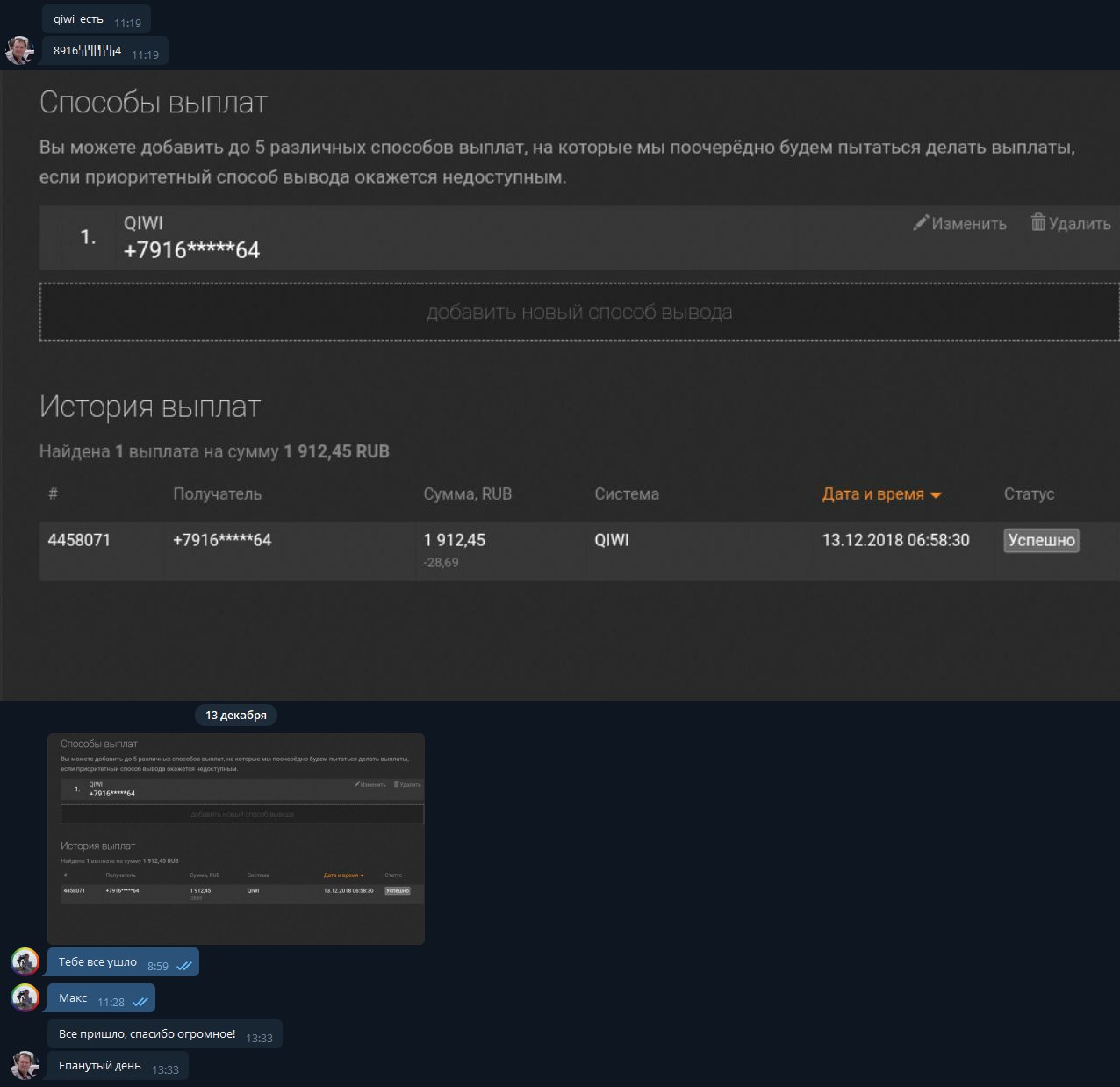The width and height of the screenshot is (1120, 1087).
Task: Click the Изменить pencil icon
Action: click(x=921, y=223)
